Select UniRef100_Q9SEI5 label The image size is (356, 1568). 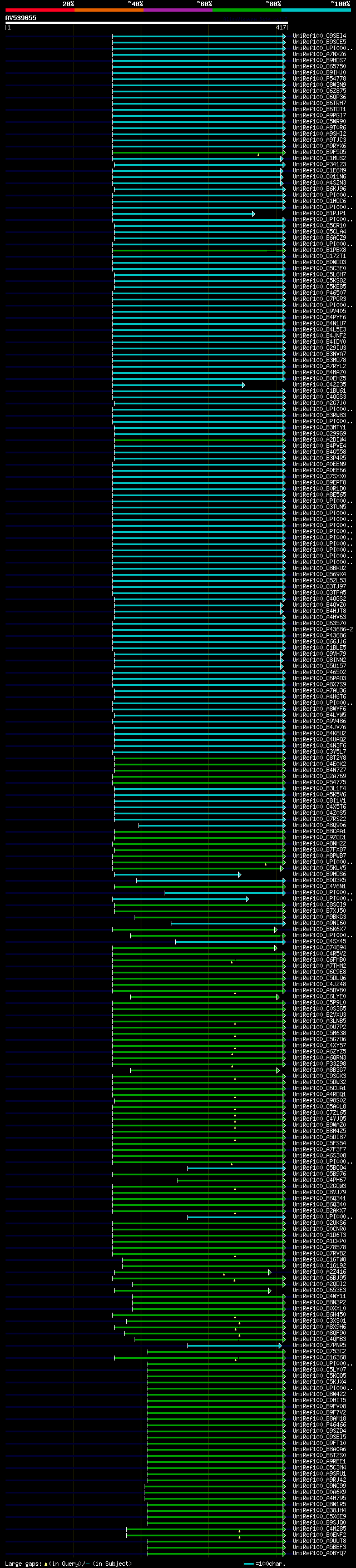pyautogui.click(x=319, y=1437)
